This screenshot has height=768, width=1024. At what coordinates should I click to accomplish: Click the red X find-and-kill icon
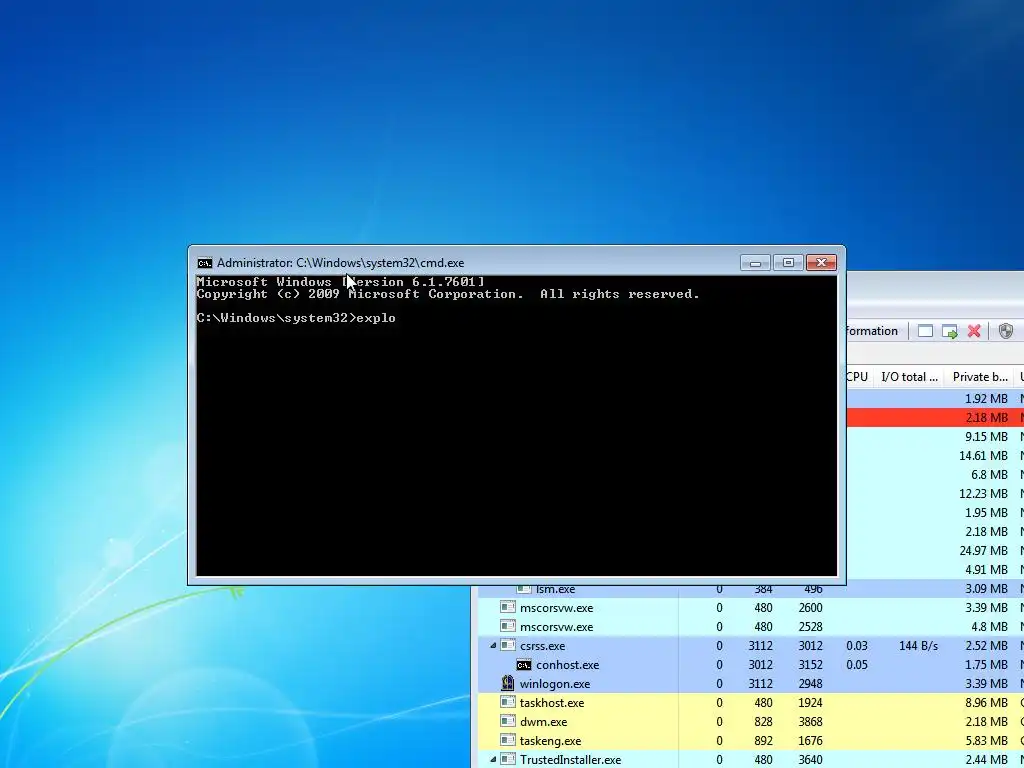point(974,331)
